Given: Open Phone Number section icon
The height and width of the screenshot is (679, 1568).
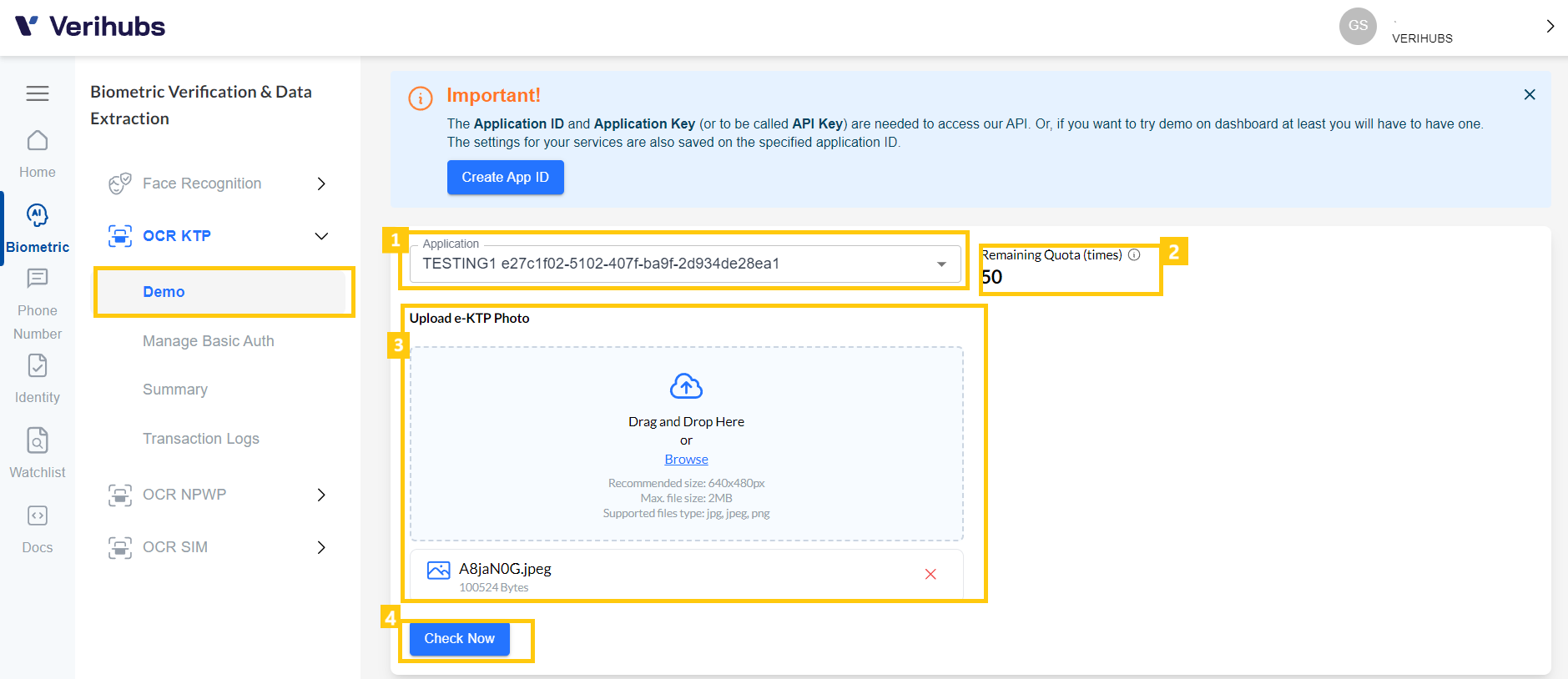Looking at the screenshot, I should pos(38,278).
